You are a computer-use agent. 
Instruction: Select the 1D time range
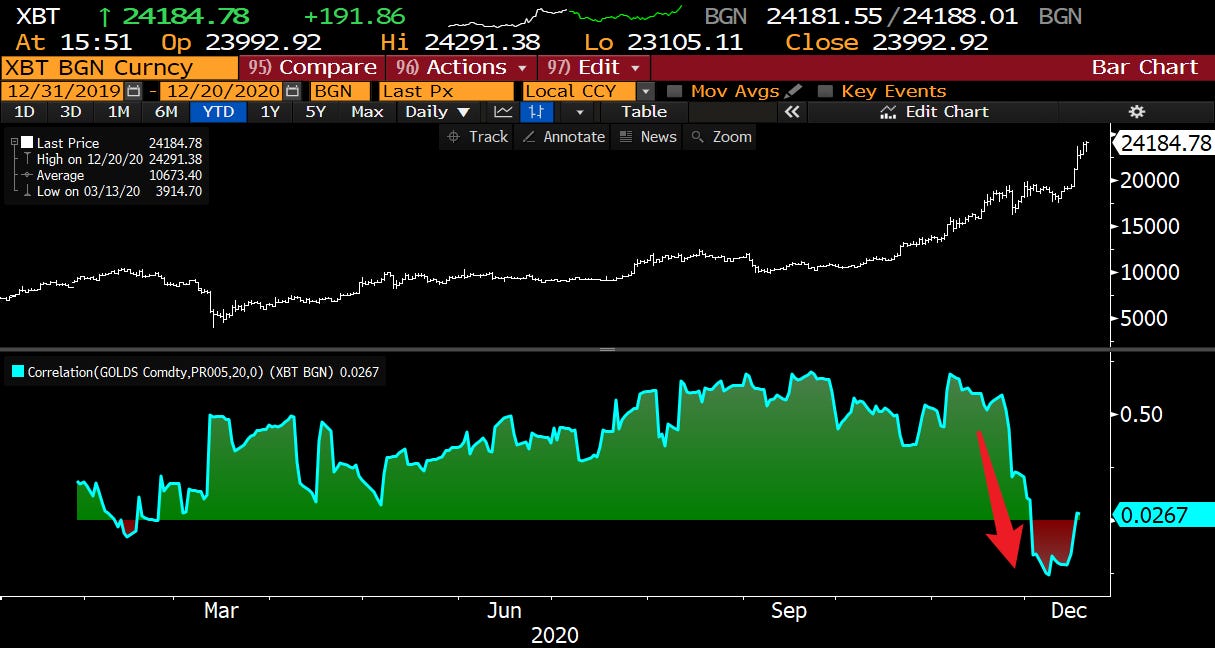24,112
